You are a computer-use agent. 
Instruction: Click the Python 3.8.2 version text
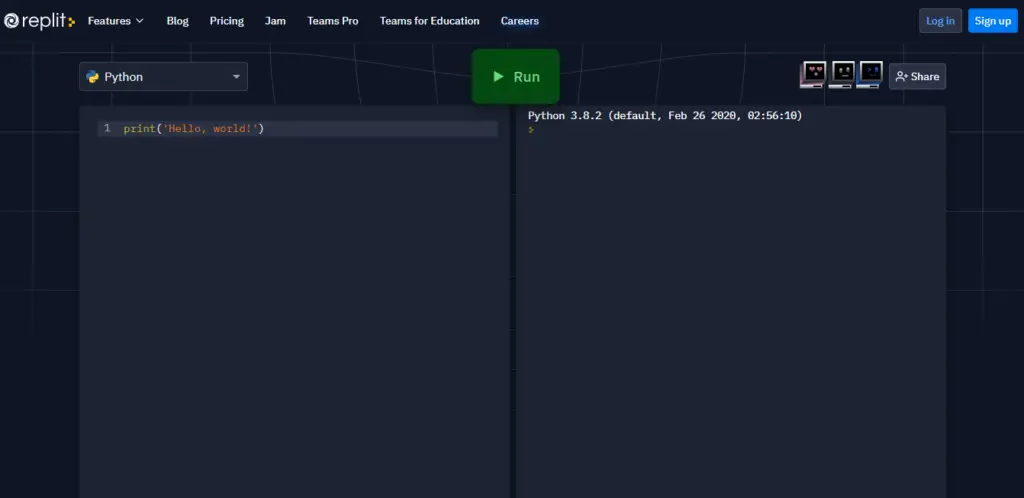coord(665,116)
